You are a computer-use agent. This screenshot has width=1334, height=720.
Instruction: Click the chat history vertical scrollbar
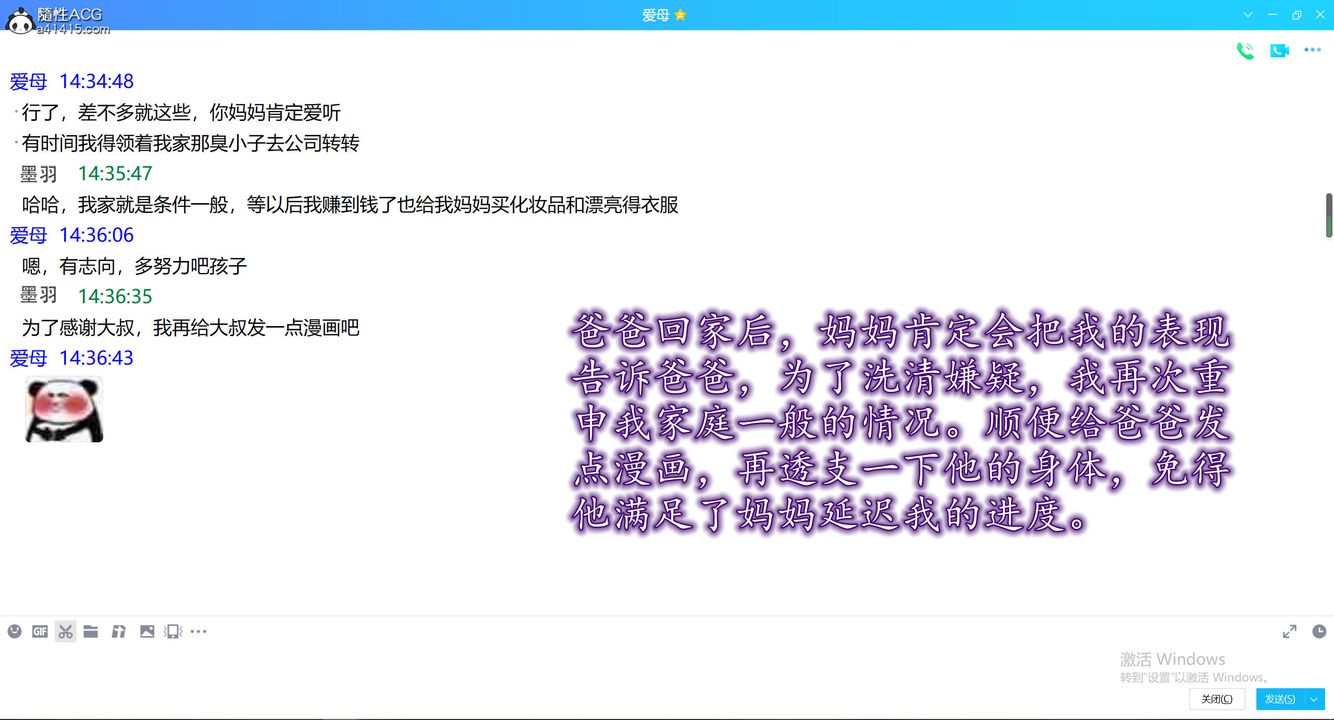(1329, 215)
